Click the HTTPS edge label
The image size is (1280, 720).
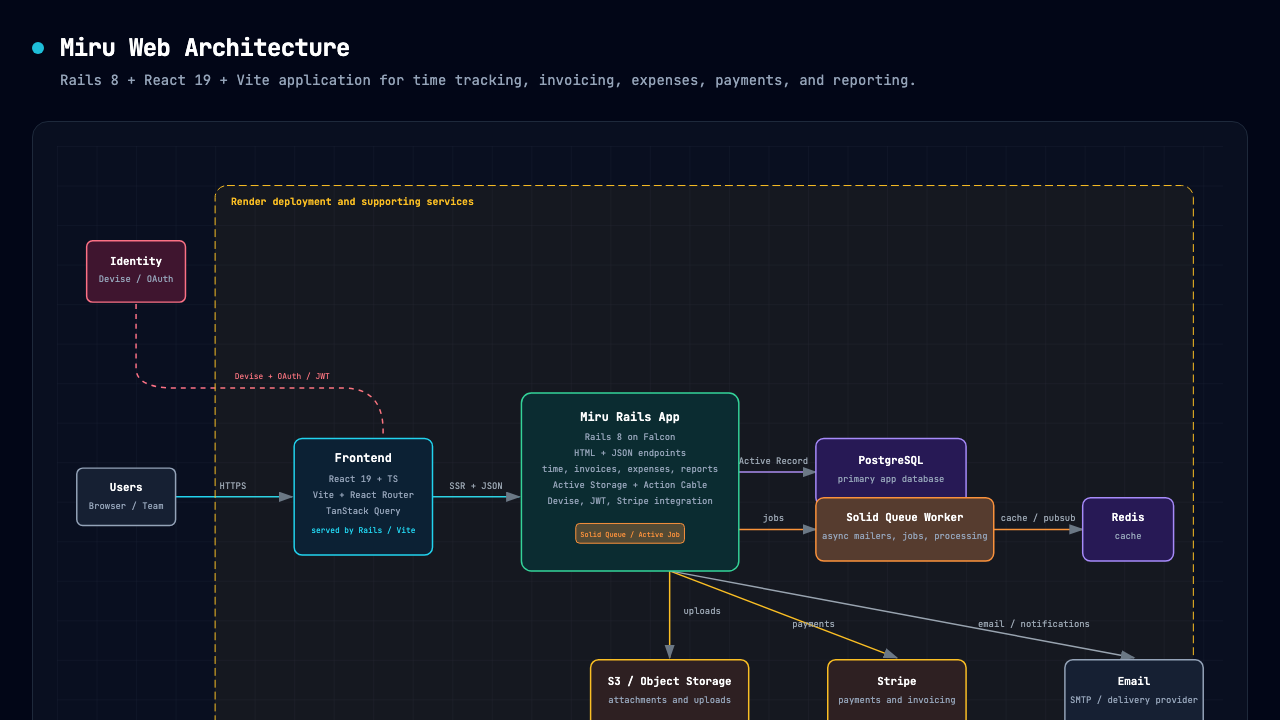(234, 486)
